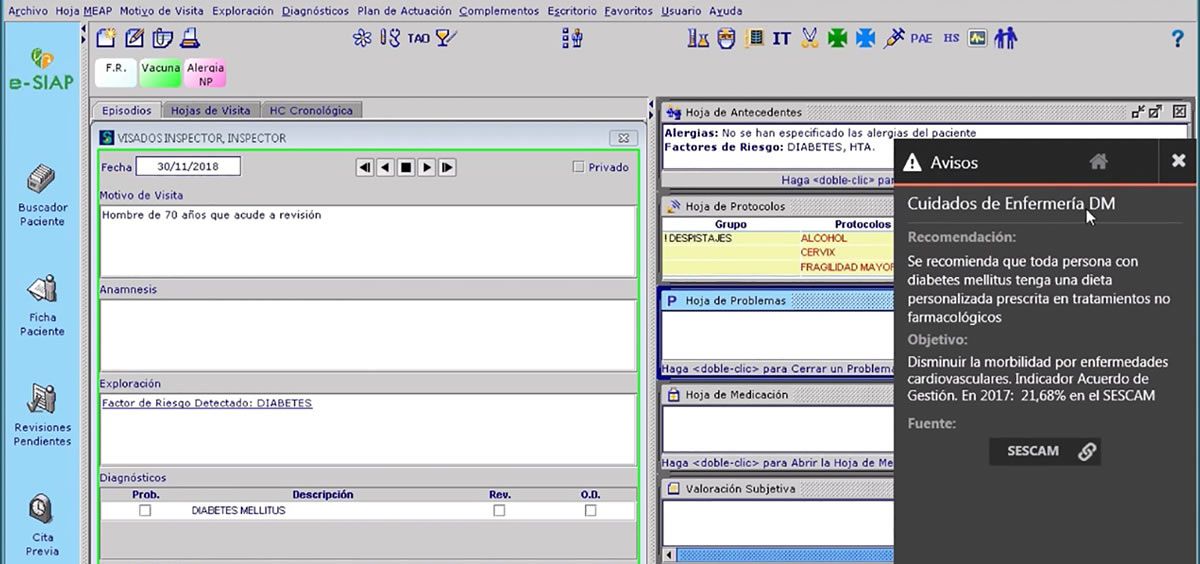Enable the Privado checkbox

[578, 167]
